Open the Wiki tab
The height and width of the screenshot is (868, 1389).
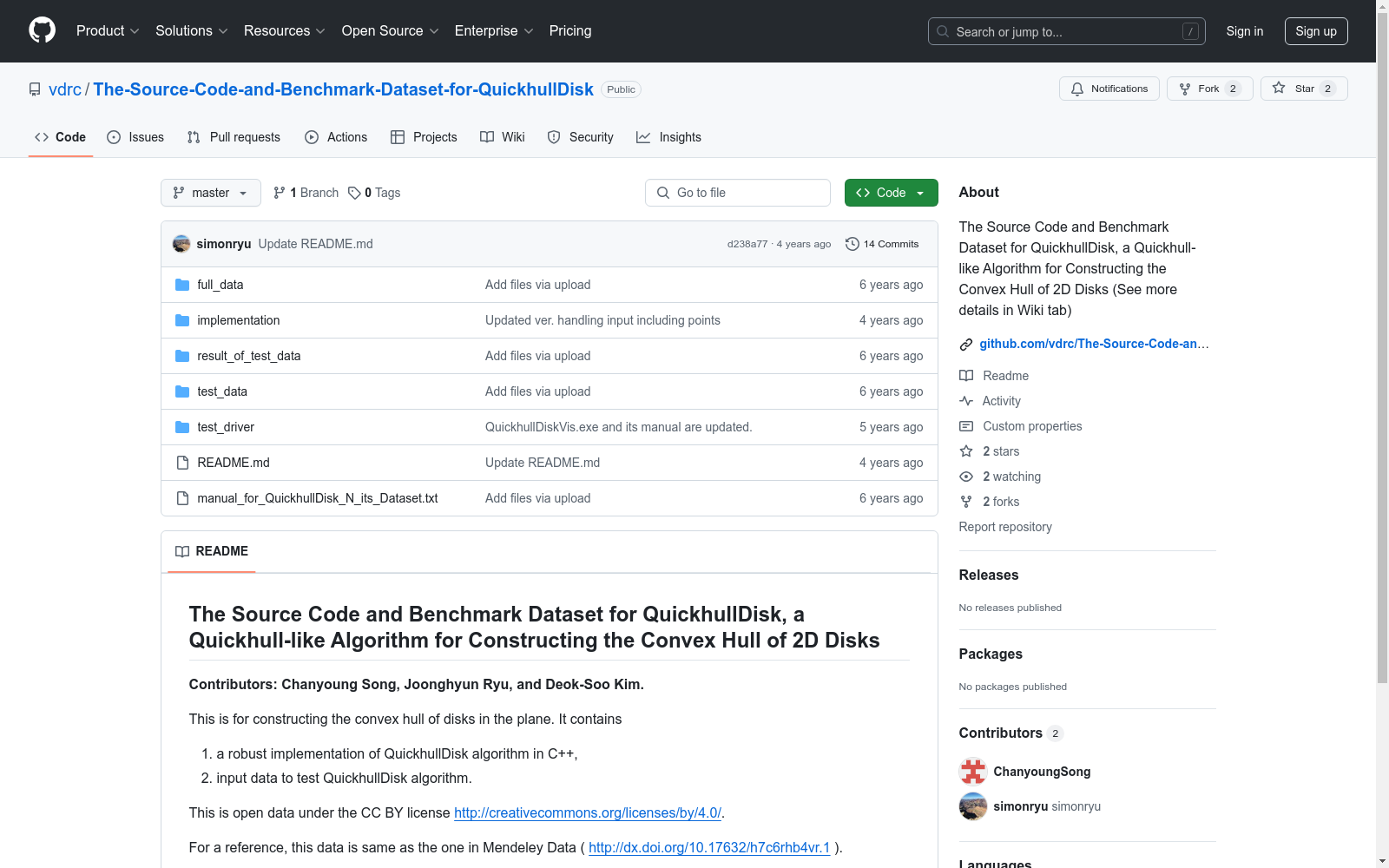[503, 137]
